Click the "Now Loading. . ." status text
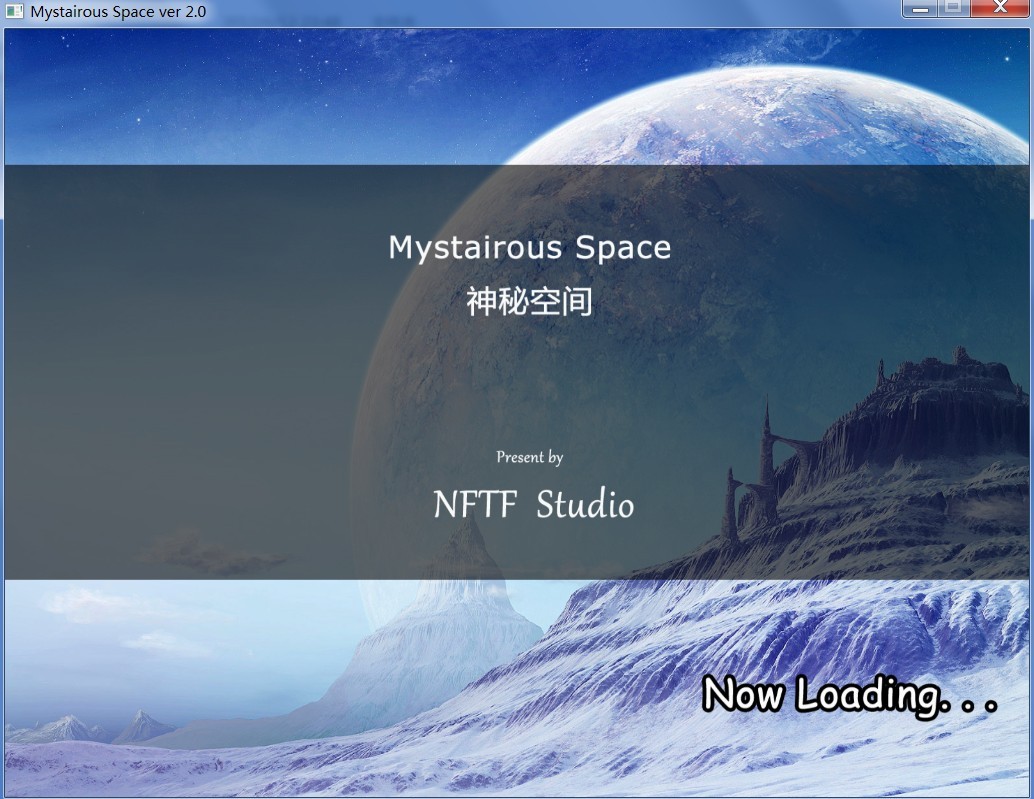Screen dimensions: 1034x799 850,695
